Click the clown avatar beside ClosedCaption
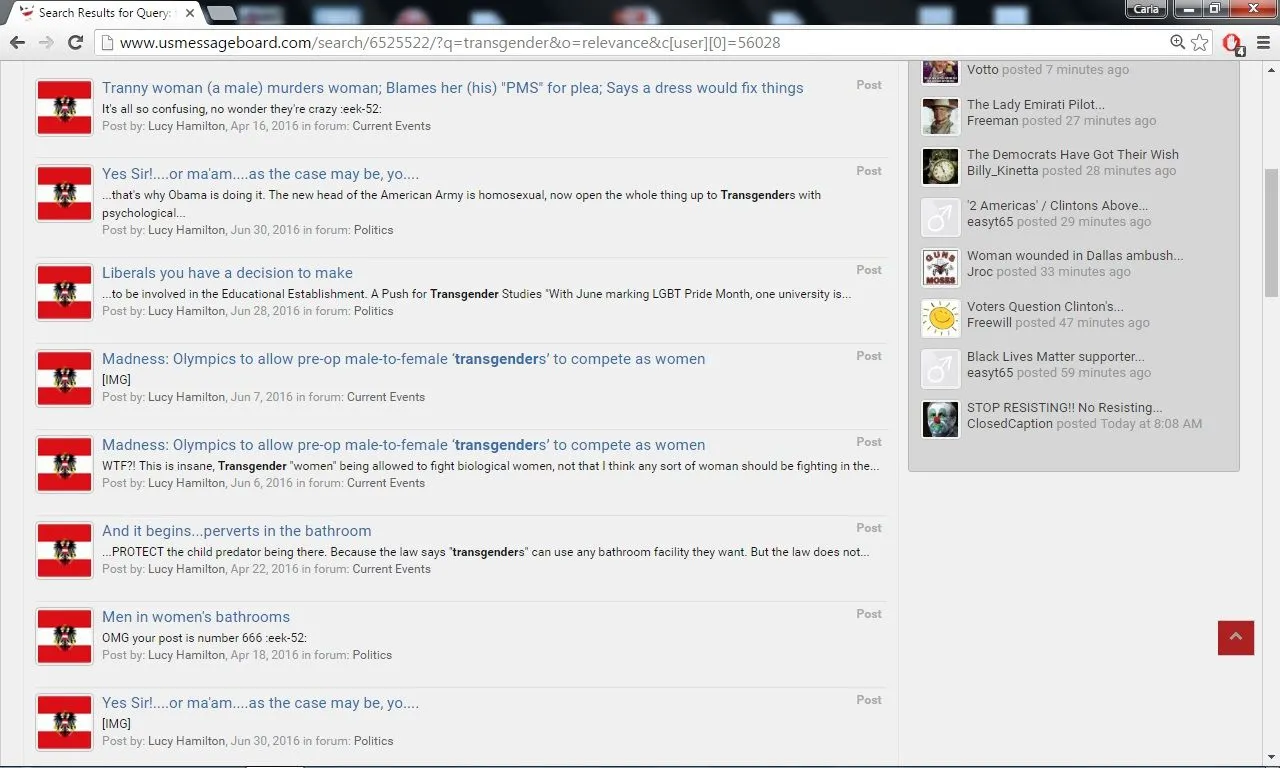 coord(940,419)
